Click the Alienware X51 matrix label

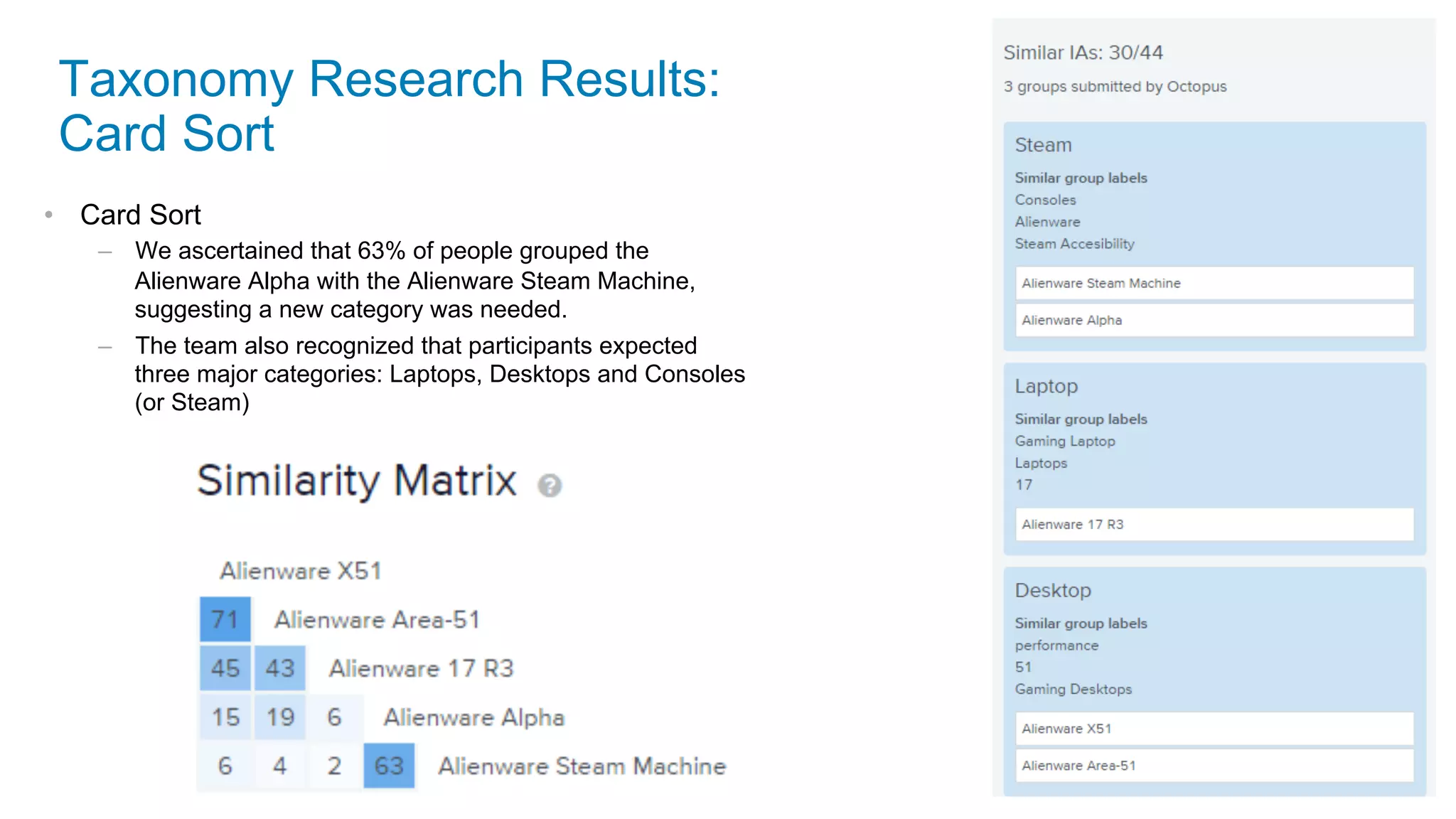tap(301, 571)
